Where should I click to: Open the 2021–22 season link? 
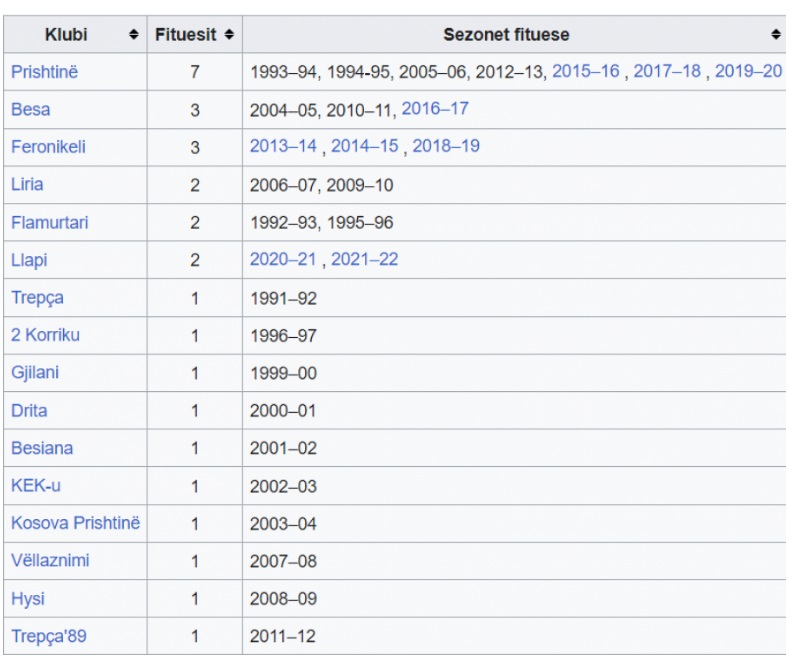(364, 260)
